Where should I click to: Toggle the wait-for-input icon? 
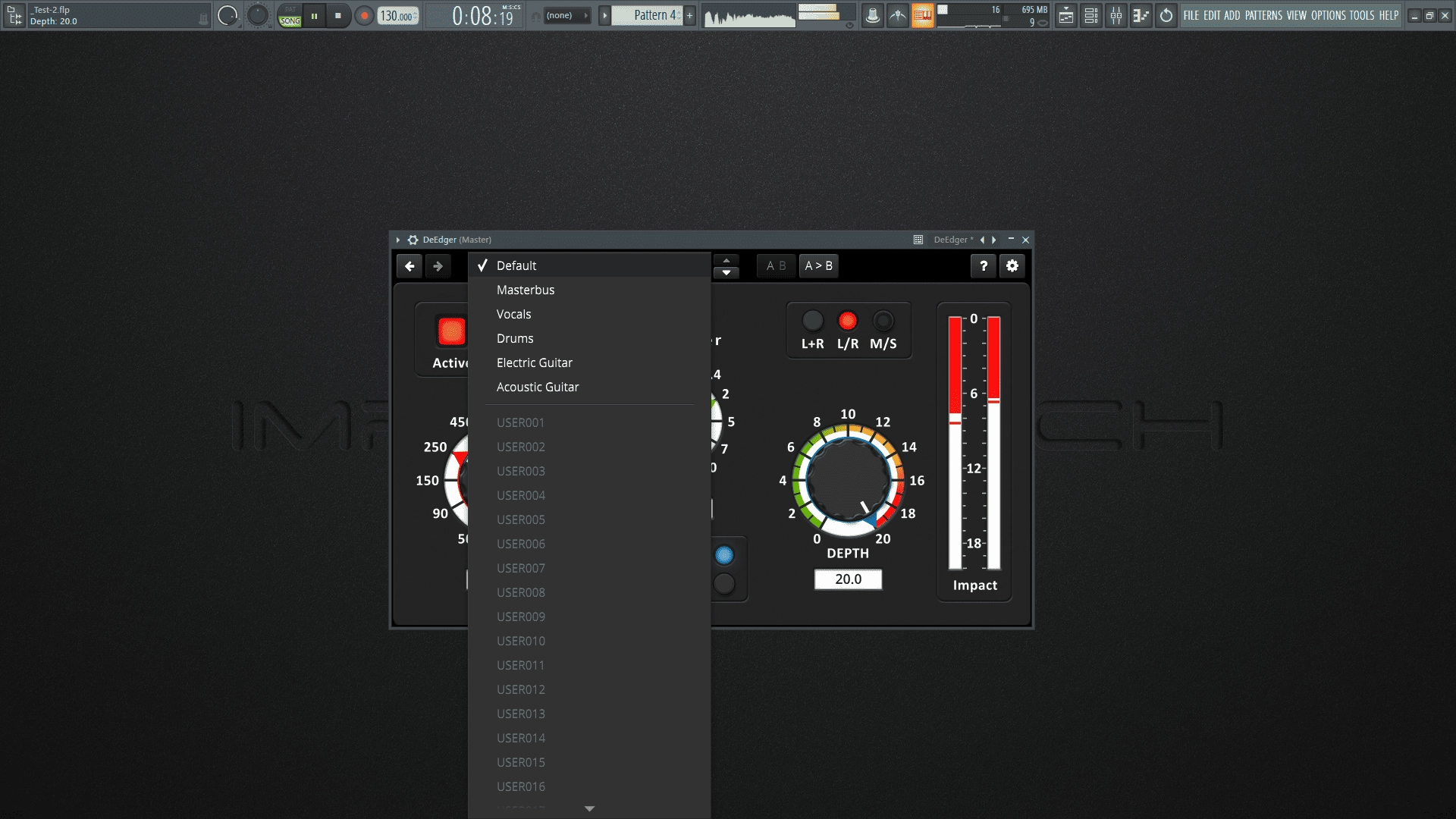pyautogui.click(x=898, y=15)
